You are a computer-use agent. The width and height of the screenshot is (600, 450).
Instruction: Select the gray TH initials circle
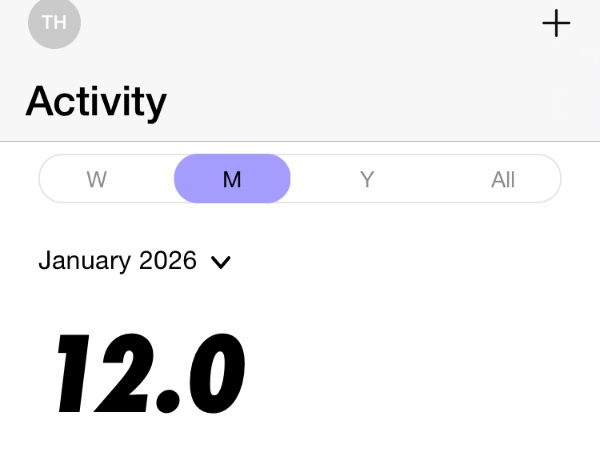pos(54,23)
